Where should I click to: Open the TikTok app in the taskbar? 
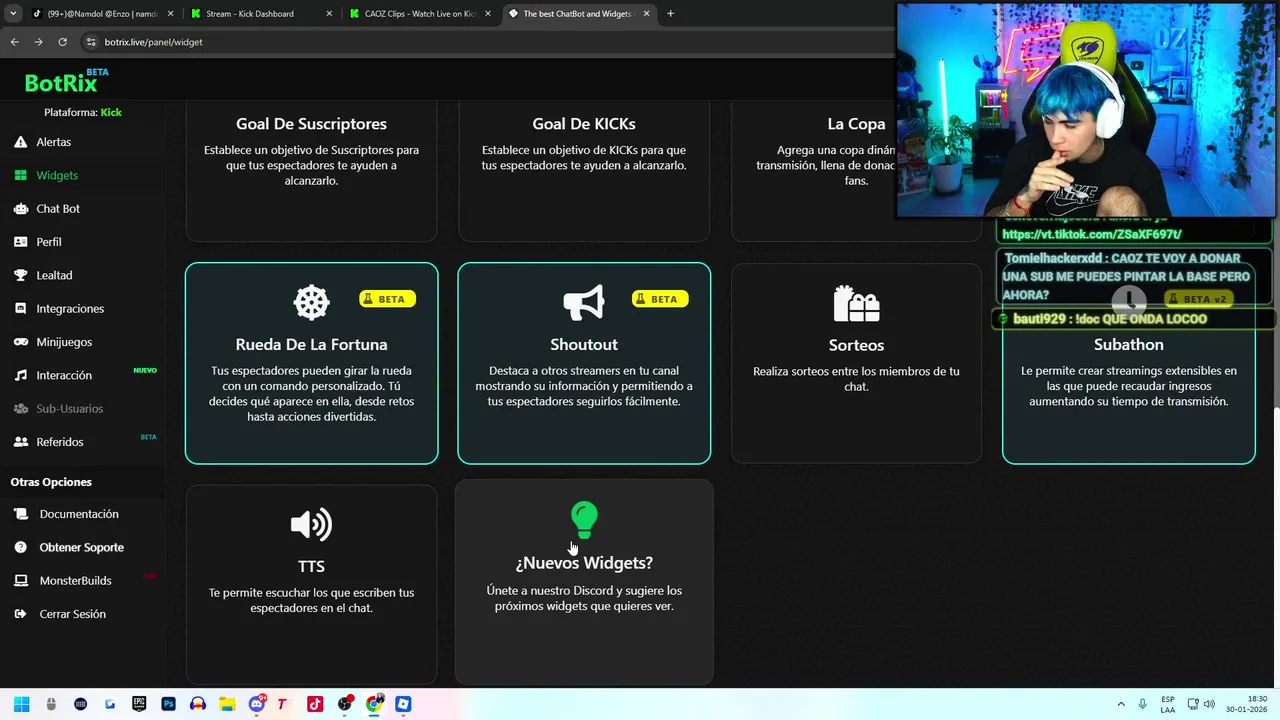tap(315, 704)
